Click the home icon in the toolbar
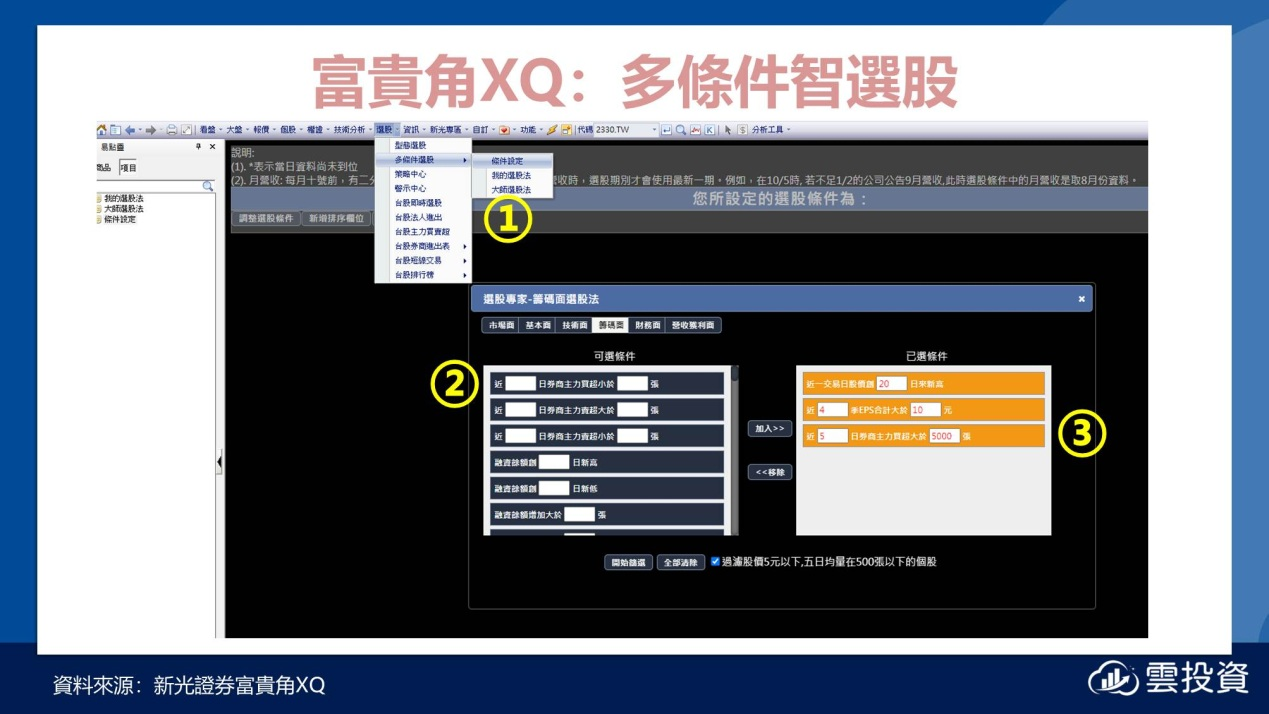The image size is (1269, 714). 102,130
